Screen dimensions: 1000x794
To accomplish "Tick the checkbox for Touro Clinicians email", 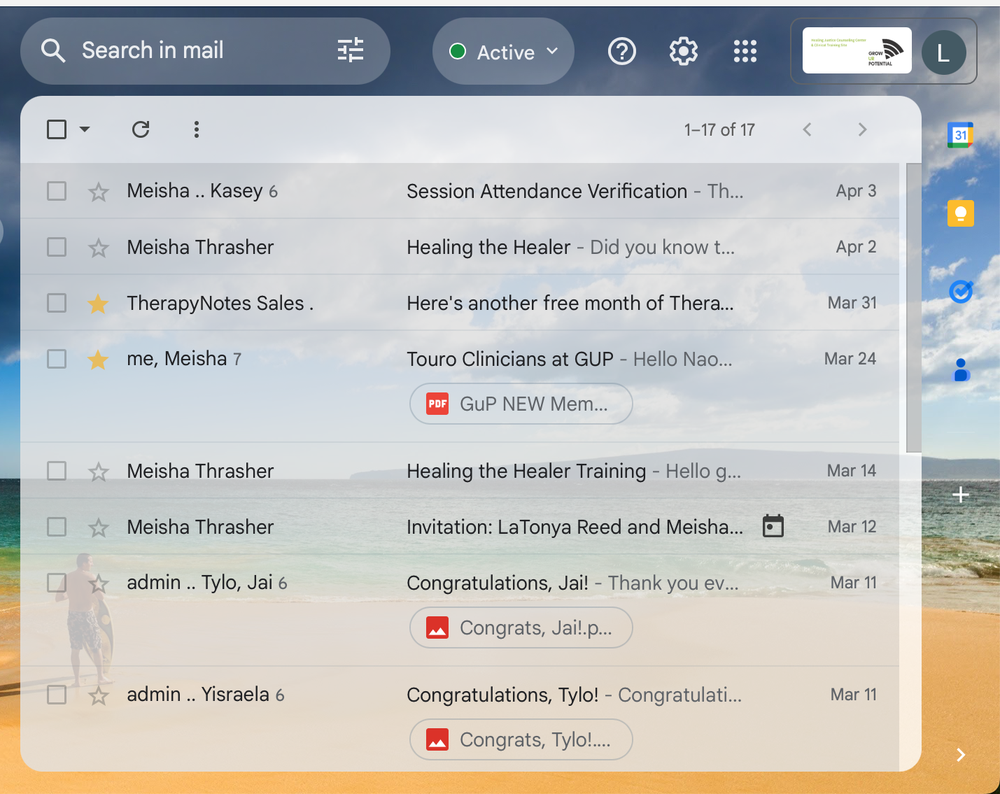I will click(x=57, y=359).
